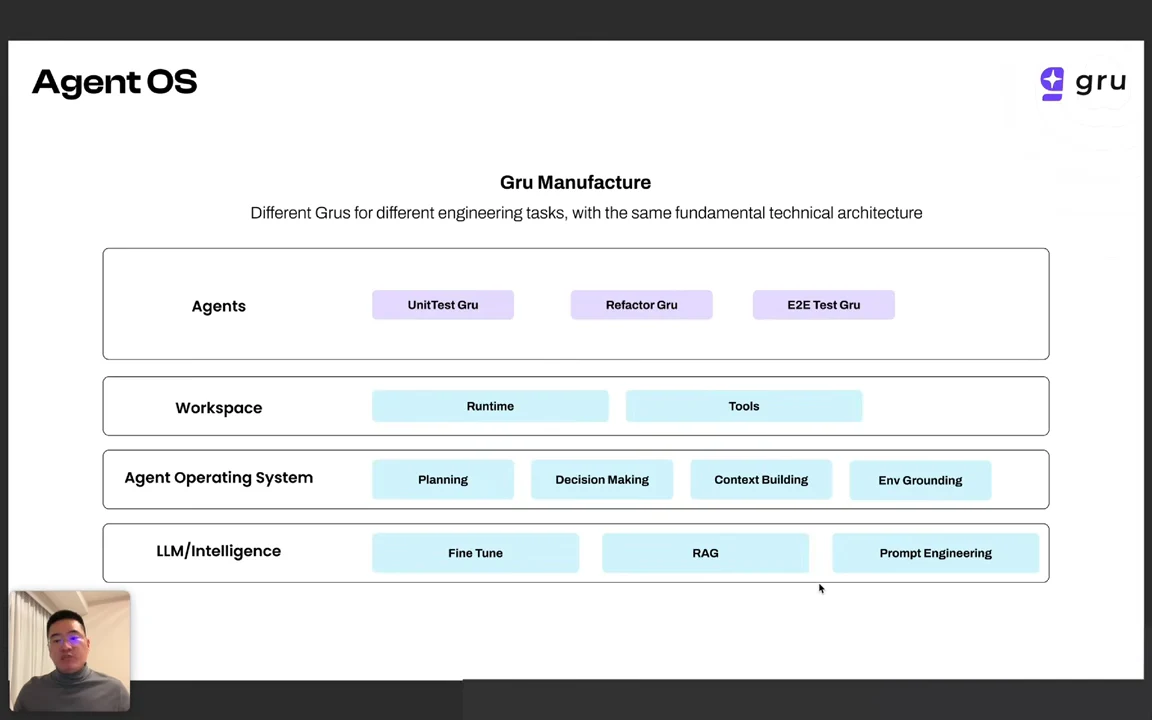Choose the Decision Making block
This screenshot has width=1152, height=720.
point(602,480)
